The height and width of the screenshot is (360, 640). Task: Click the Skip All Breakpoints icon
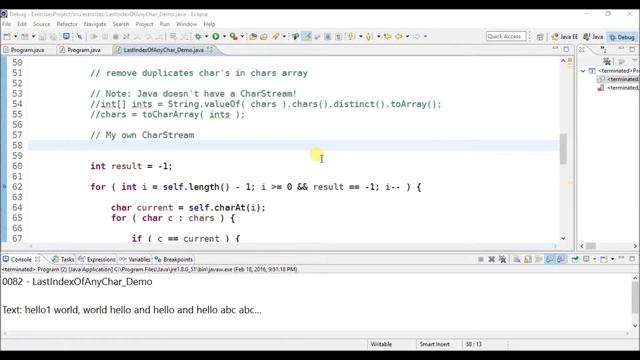click(x=80, y=36)
